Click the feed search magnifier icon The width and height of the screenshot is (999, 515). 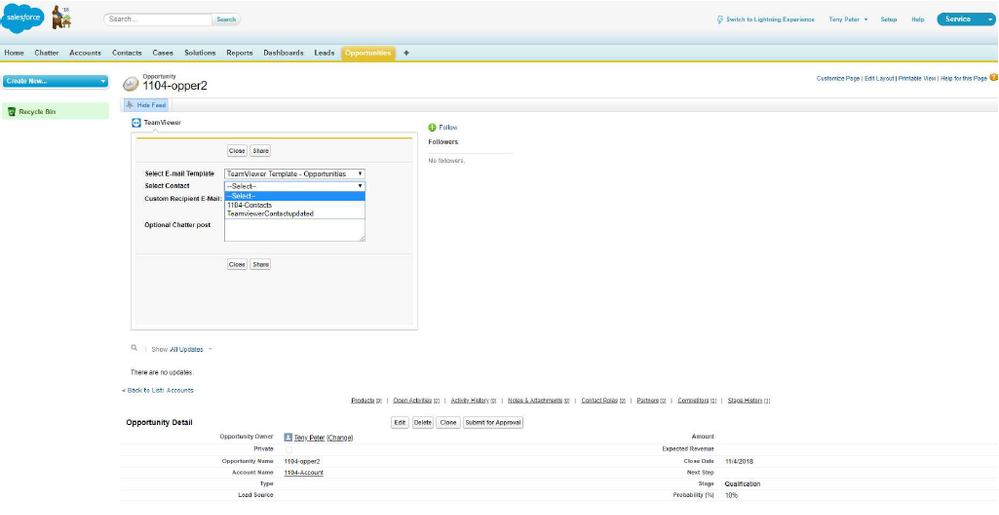[134, 348]
